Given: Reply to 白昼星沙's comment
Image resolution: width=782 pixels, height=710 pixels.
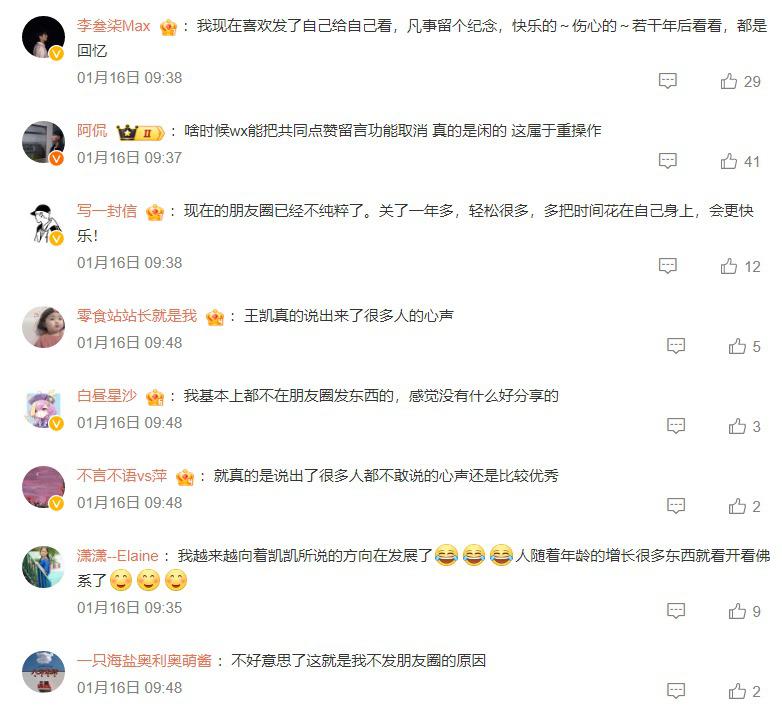Looking at the screenshot, I should (676, 426).
